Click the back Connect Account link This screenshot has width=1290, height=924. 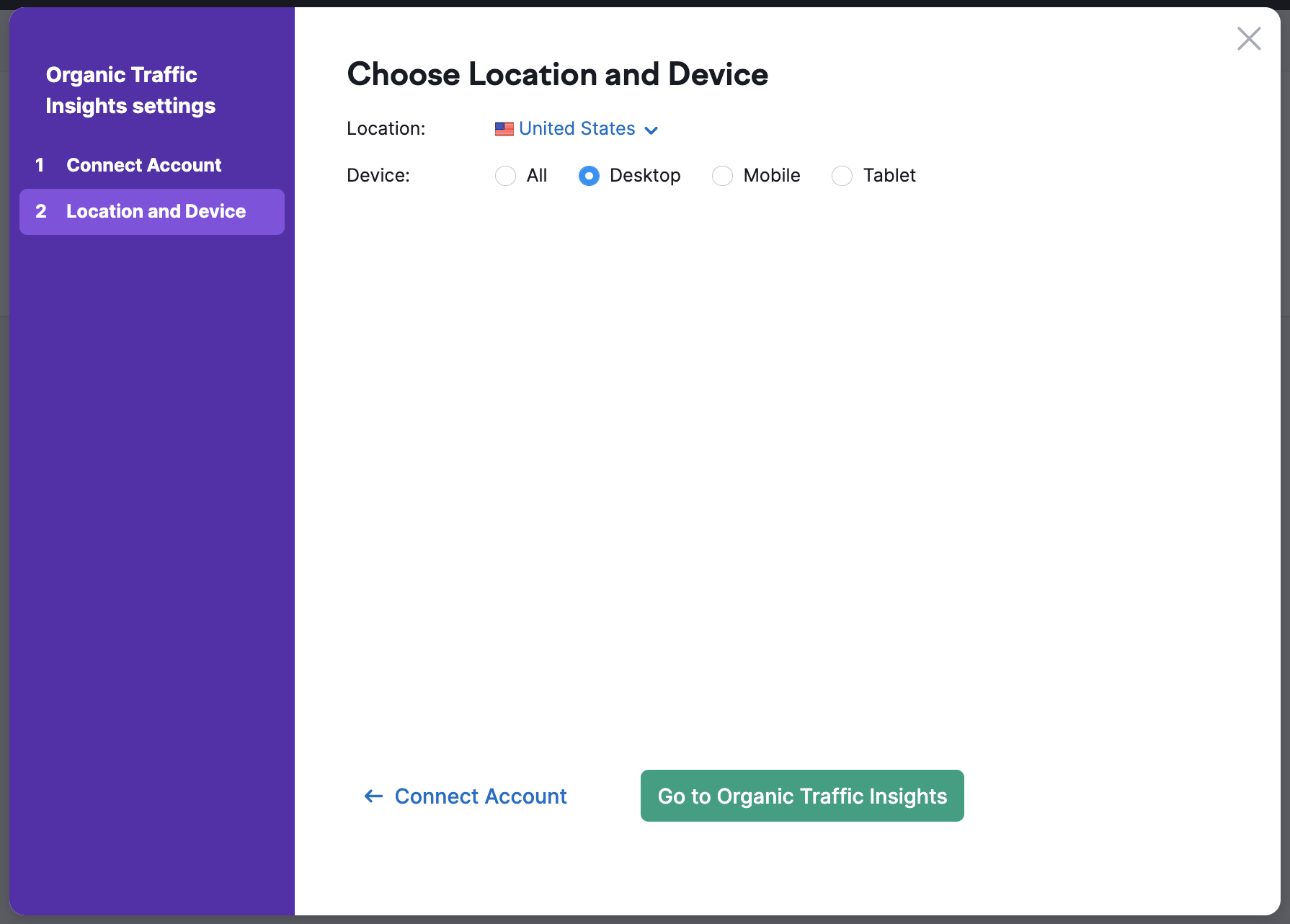point(466,796)
